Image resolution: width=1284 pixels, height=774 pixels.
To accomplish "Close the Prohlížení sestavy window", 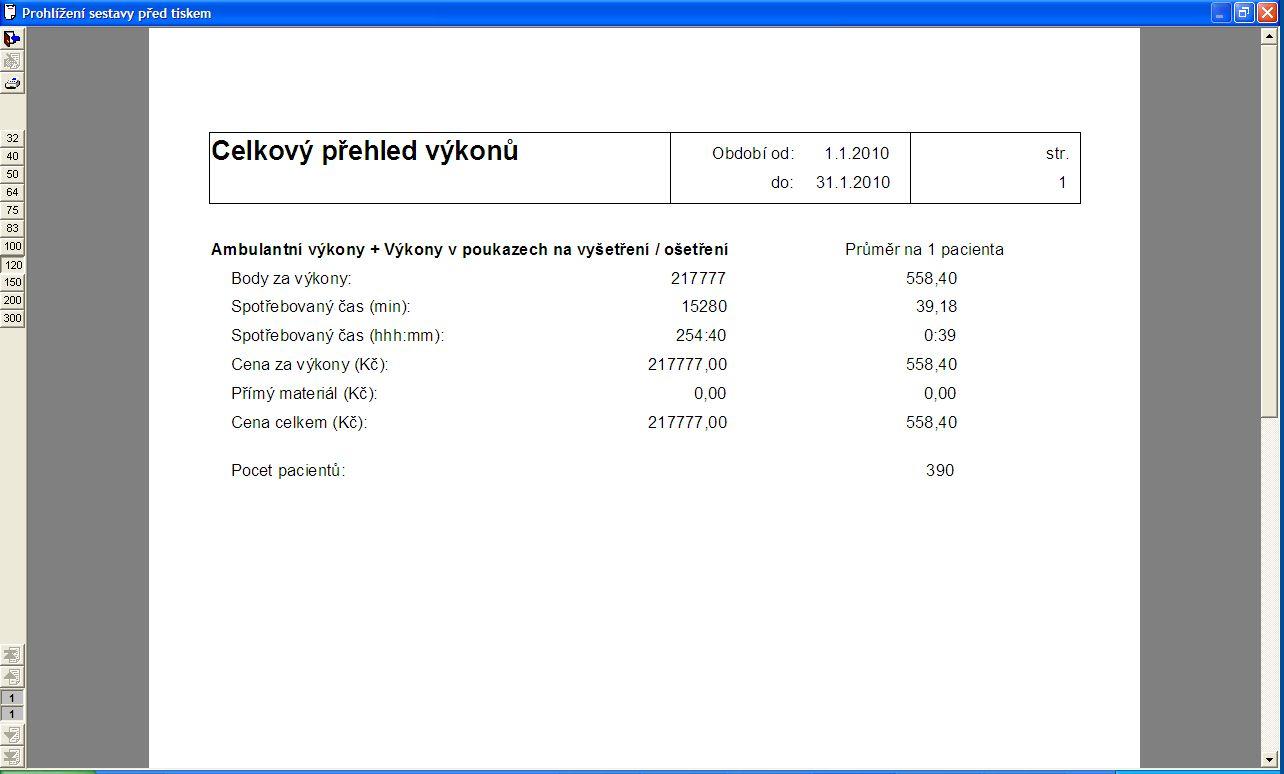I will click(x=1267, y=13).
